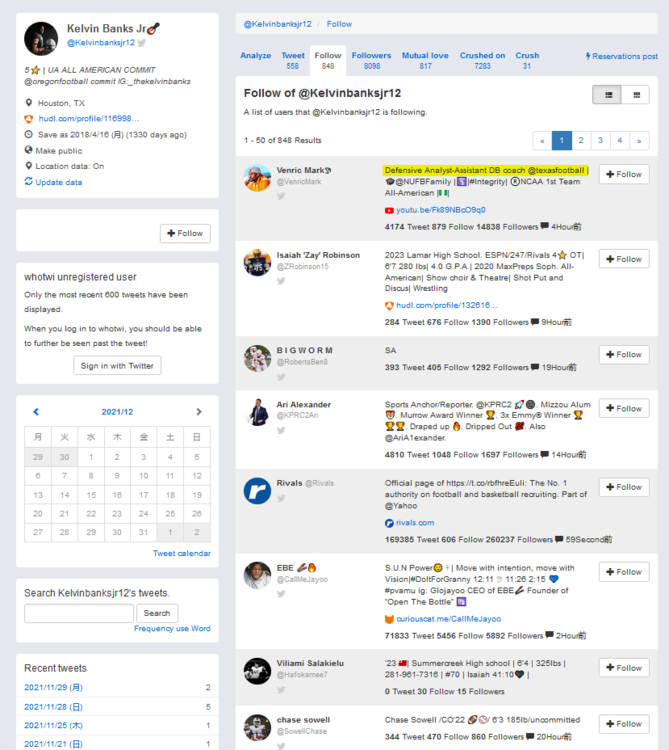Open the Mutual love tab

click(x=425, y=61)
